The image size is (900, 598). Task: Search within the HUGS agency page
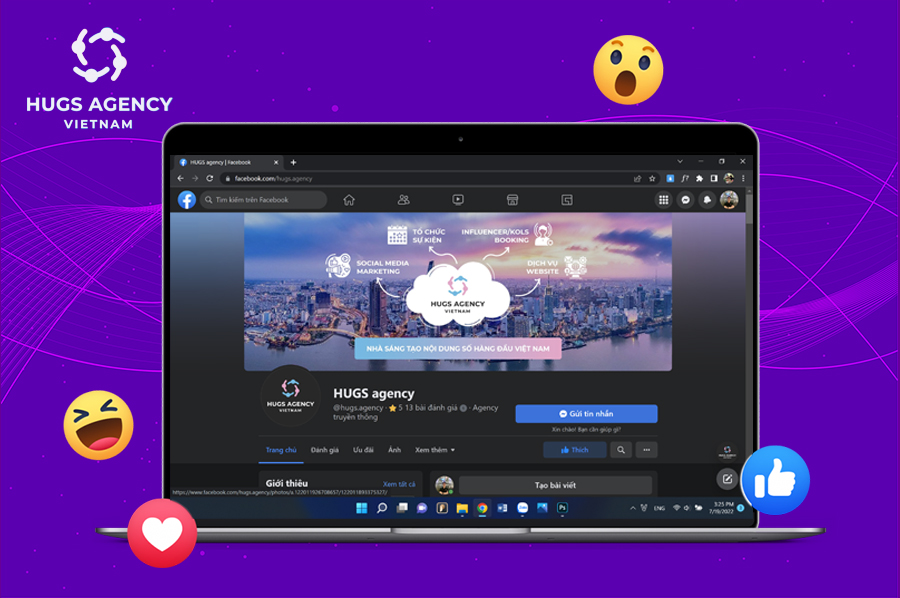621,450
